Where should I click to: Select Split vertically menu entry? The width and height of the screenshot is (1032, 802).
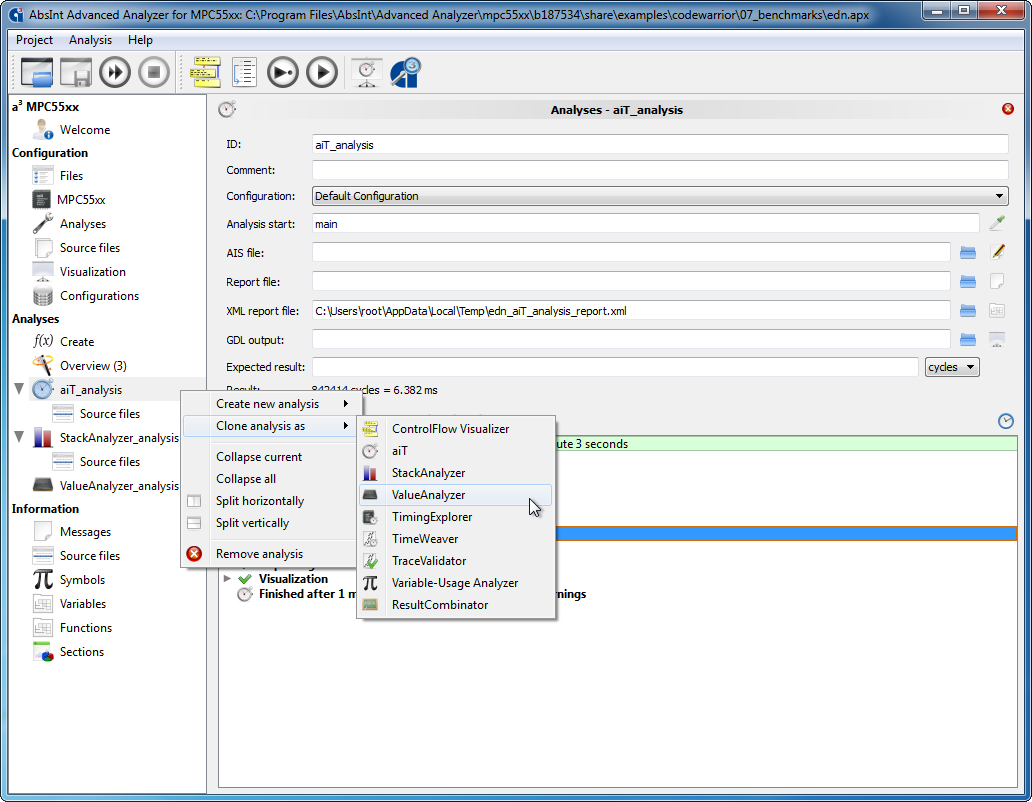252,523
